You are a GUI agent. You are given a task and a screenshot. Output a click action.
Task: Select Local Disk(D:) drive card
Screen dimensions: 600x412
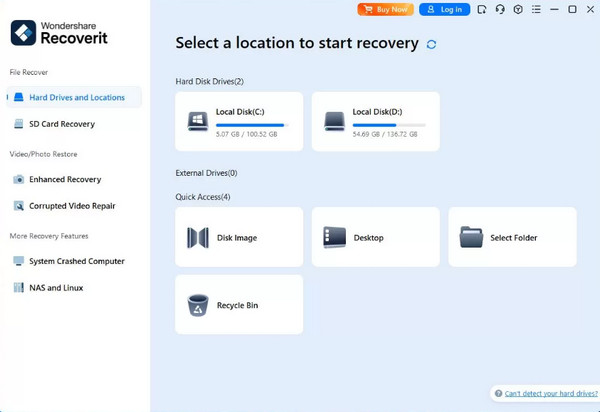coord(376,121)
